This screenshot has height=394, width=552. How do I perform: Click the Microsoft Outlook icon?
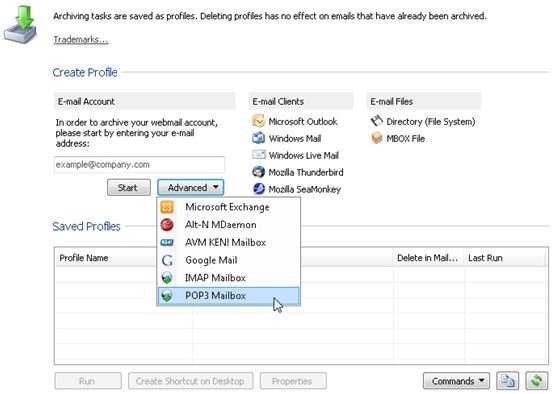[x=258, y=121]
